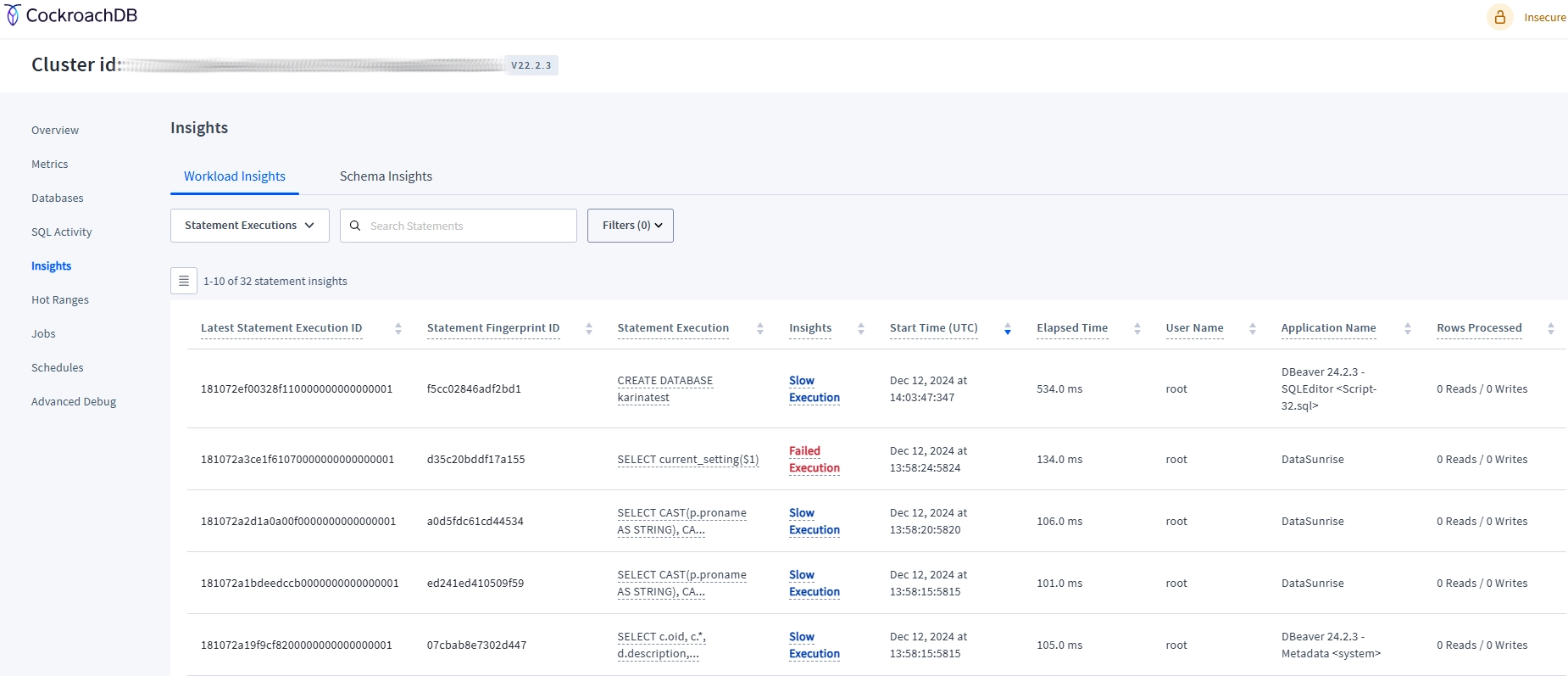
Task: Open the column selector list icon
Action: click(x=184, y=281)
